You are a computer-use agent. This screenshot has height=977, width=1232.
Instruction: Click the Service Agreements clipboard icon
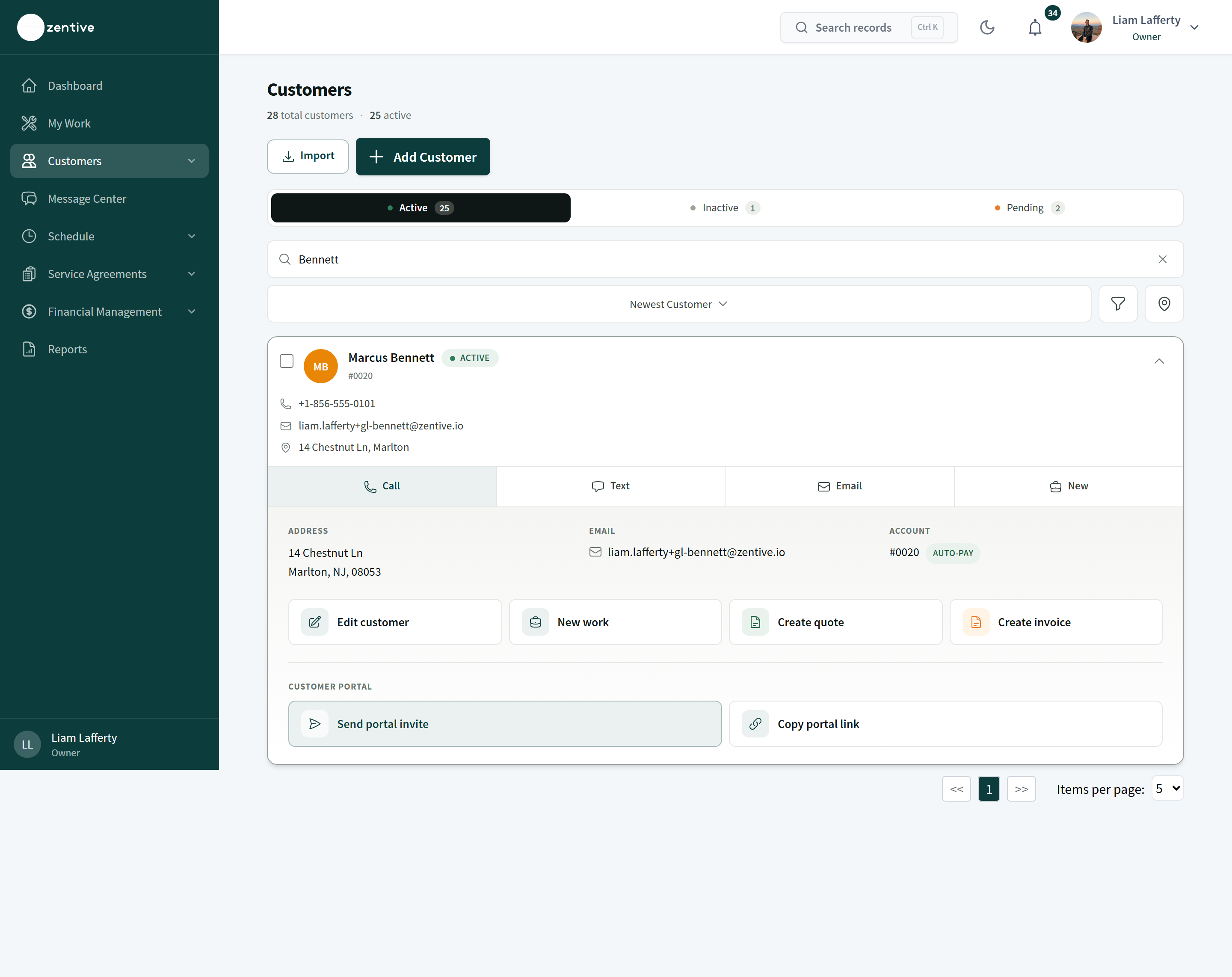(x=29, y=274)
